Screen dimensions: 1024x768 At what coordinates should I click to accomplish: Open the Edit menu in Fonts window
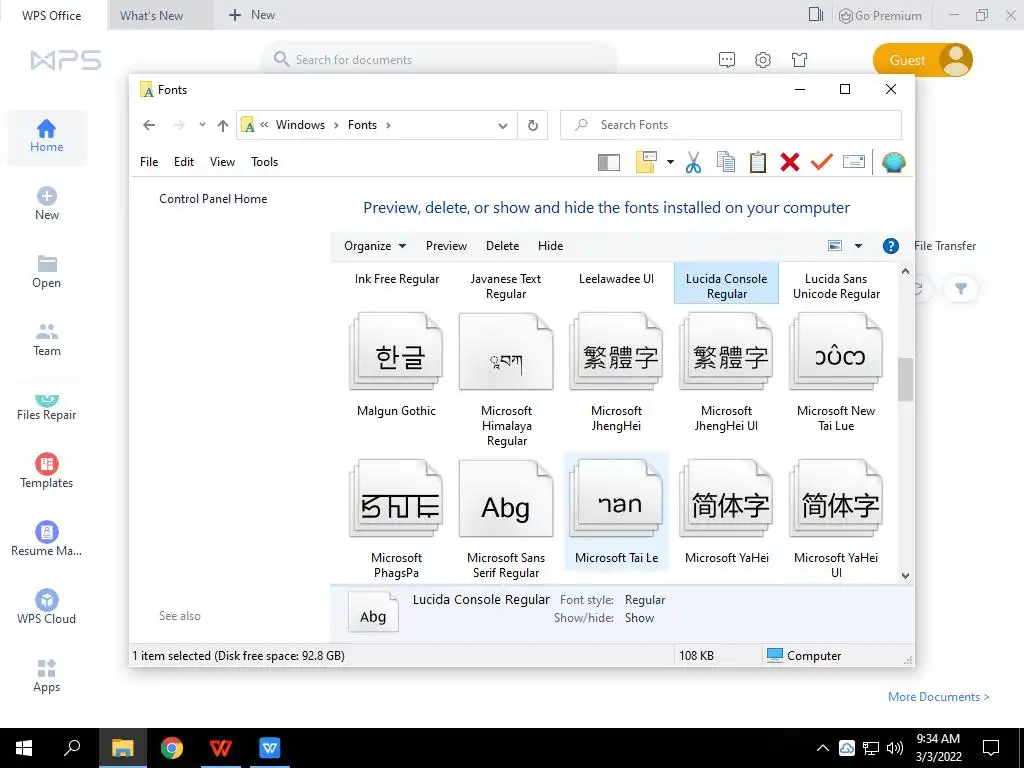(184, 162)
